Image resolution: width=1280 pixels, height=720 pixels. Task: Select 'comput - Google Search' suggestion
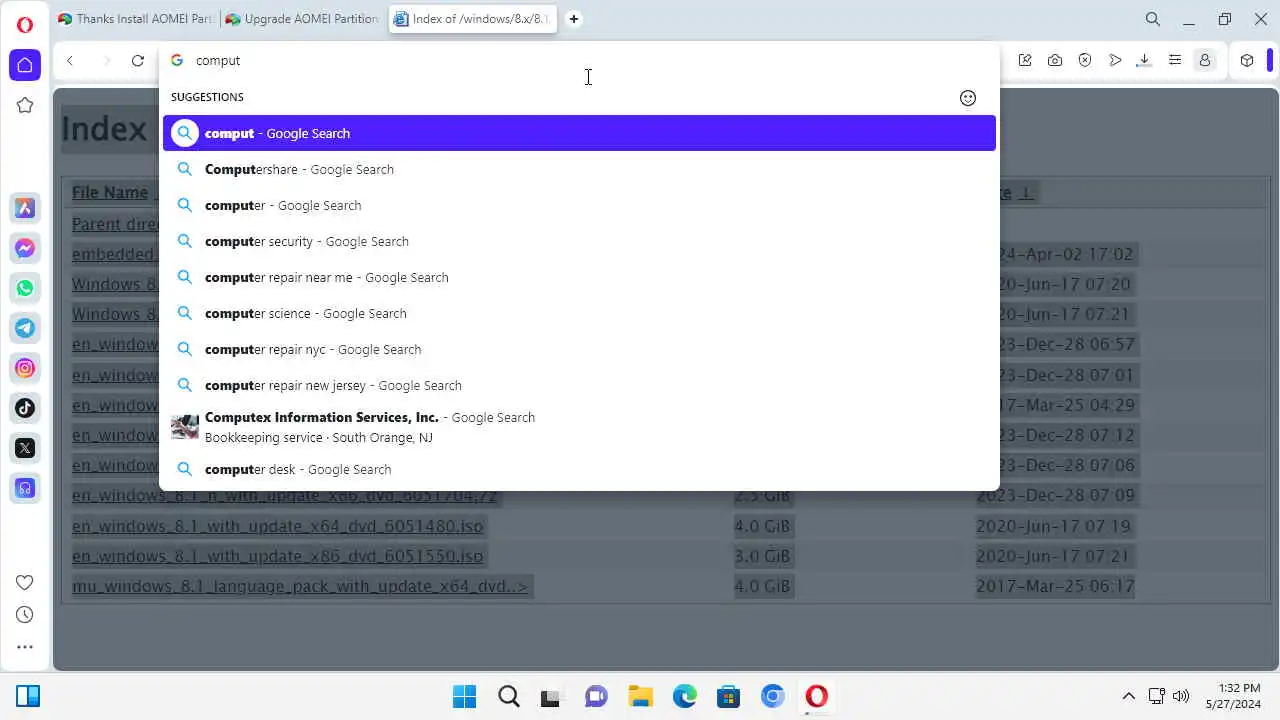(x=579, y=133)
